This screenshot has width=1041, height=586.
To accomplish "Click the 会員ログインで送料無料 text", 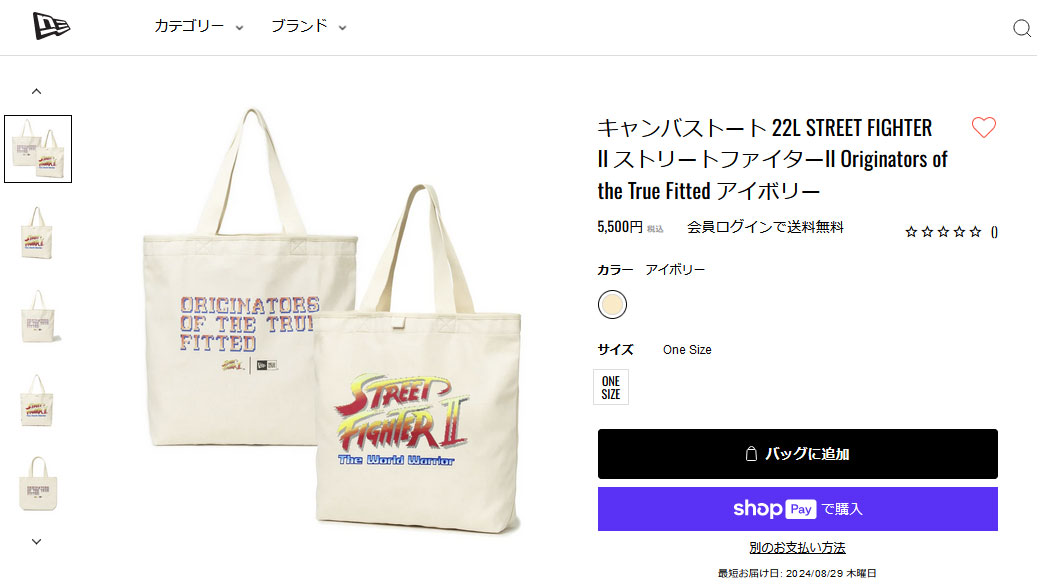I will (x=765, y=227).
